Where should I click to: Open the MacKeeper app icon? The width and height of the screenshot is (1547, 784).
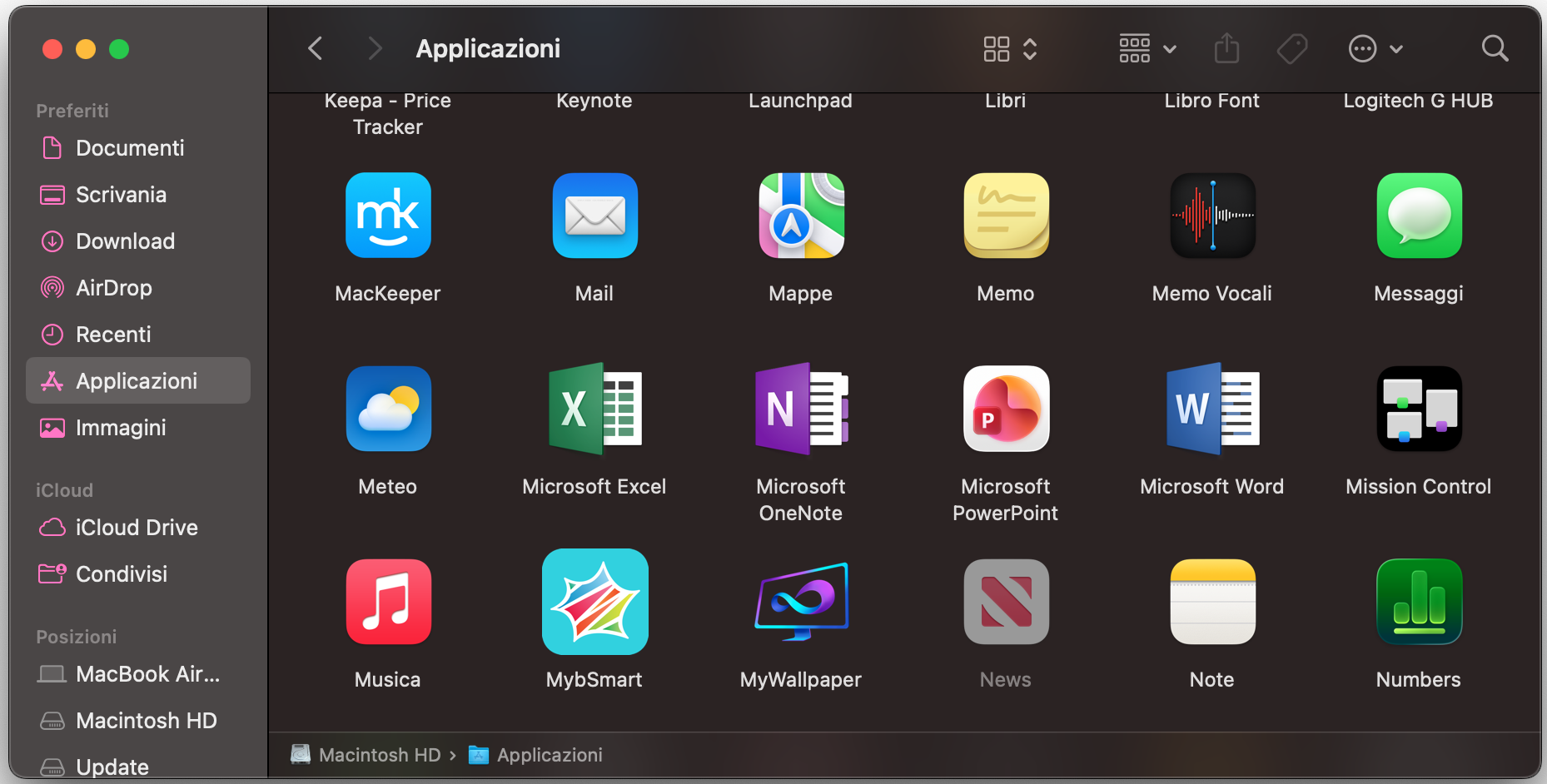[388, 216]
